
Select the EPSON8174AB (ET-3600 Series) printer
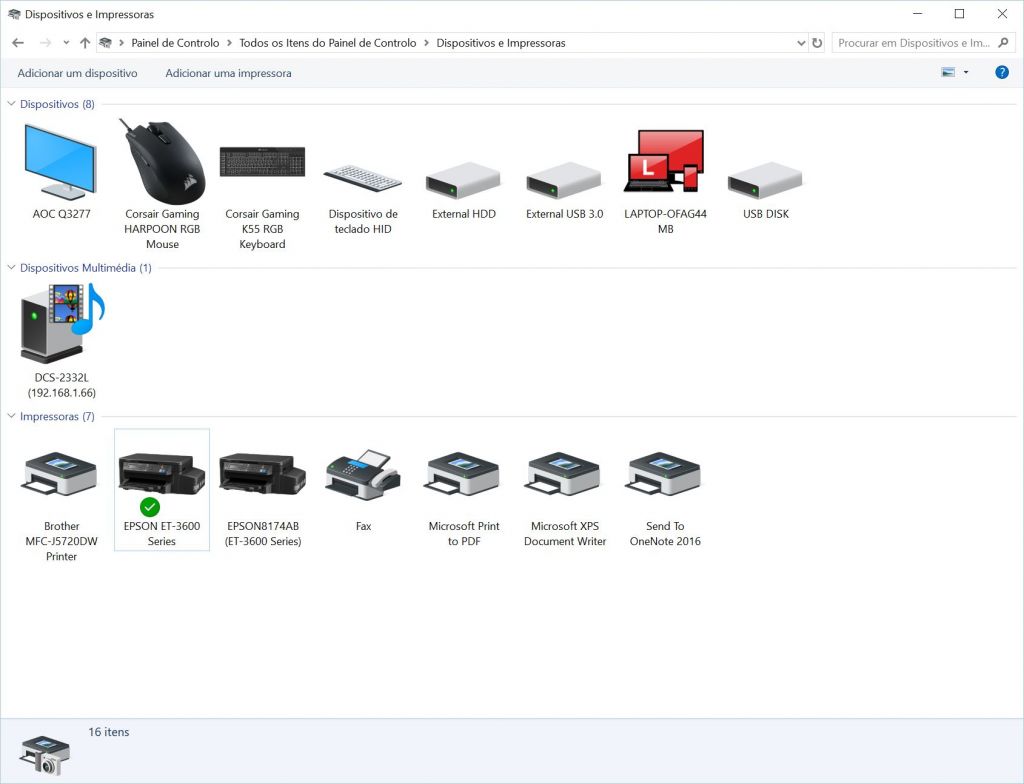pyautogui.click(x=263, y=498)
